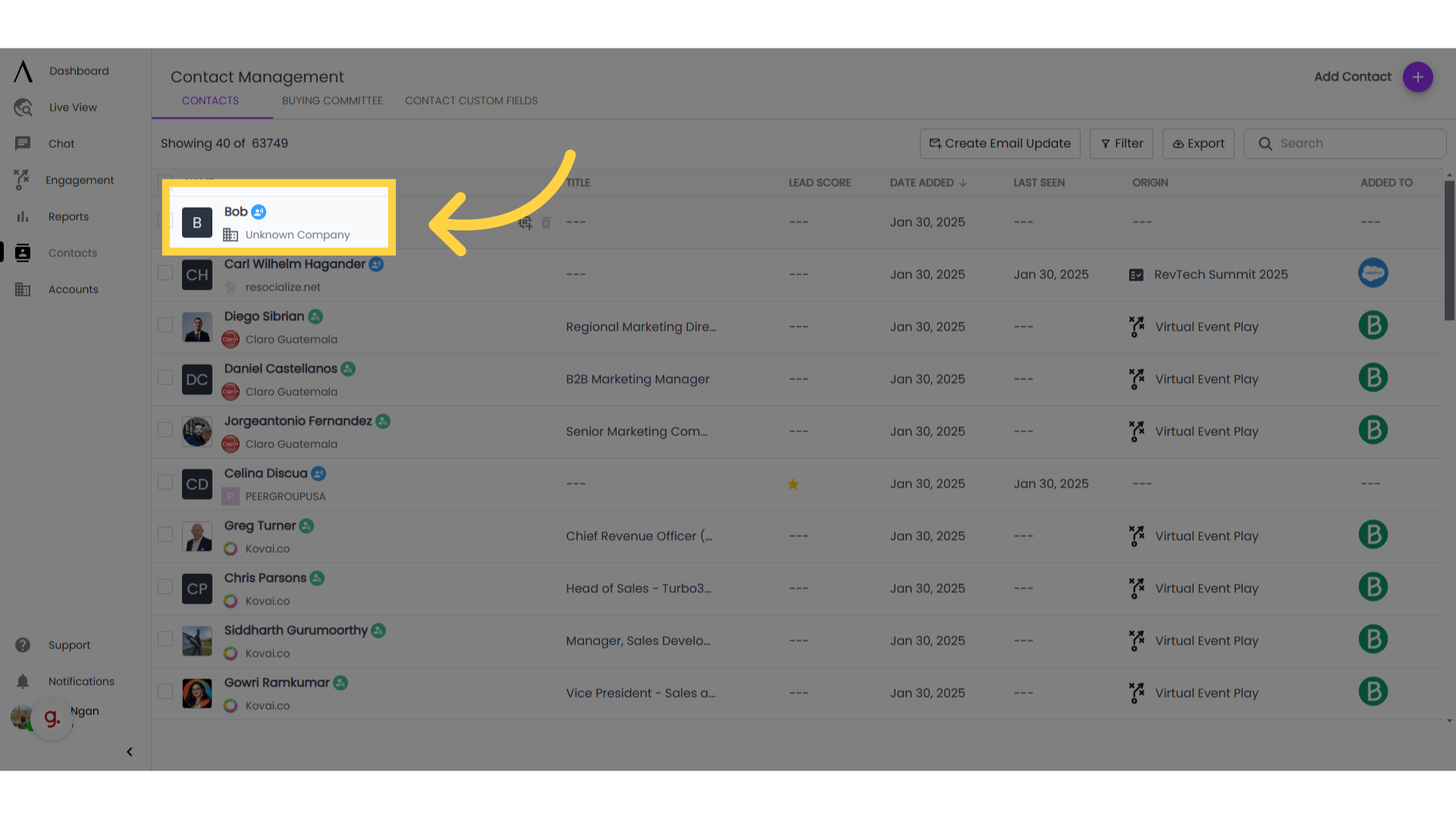Toggle the Date Added sort arrow
The image size is (1456, 819).
click(963, 182)
